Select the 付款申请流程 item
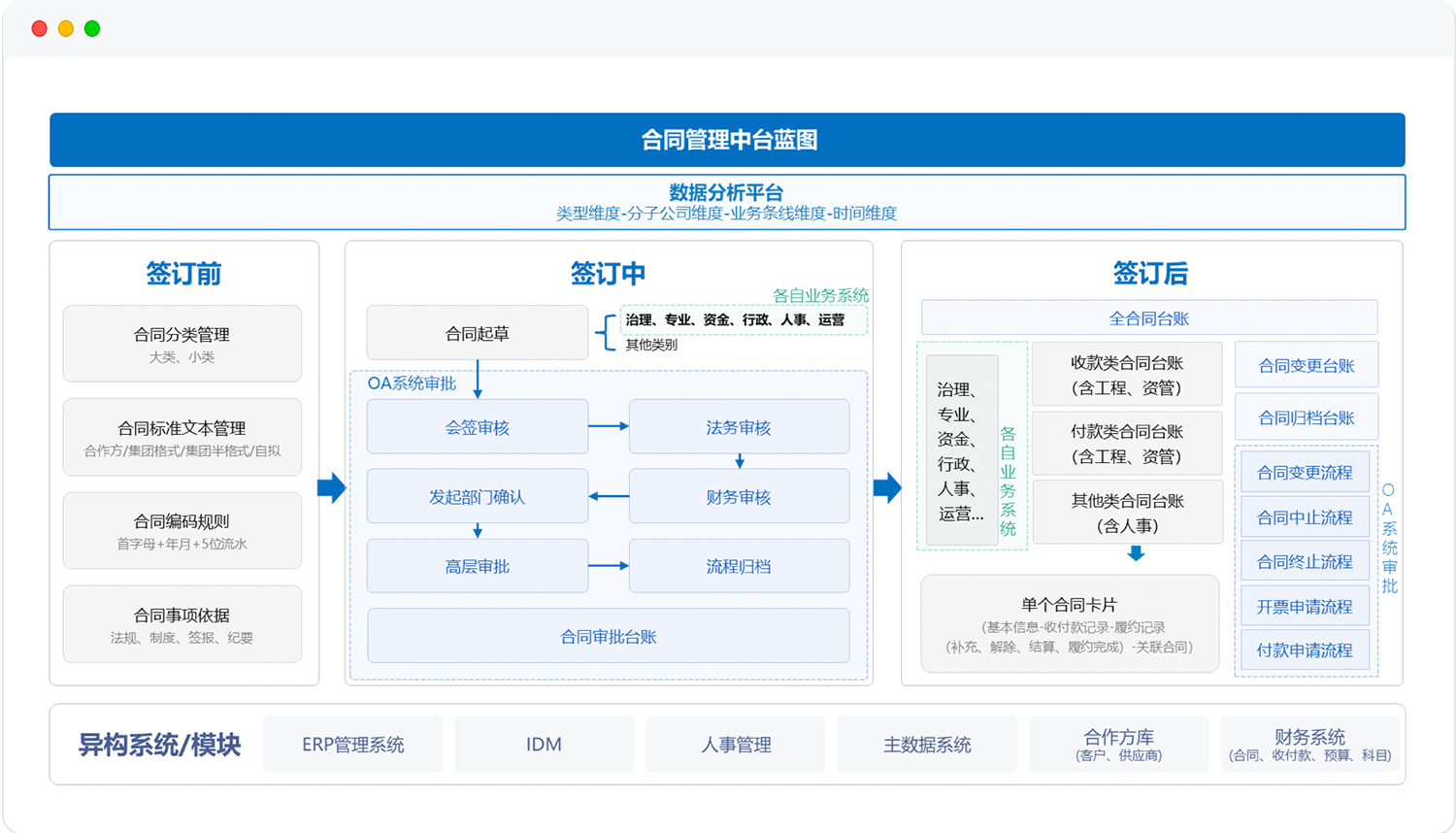This screenshot has height=833, width=1456. (1306, 650)
